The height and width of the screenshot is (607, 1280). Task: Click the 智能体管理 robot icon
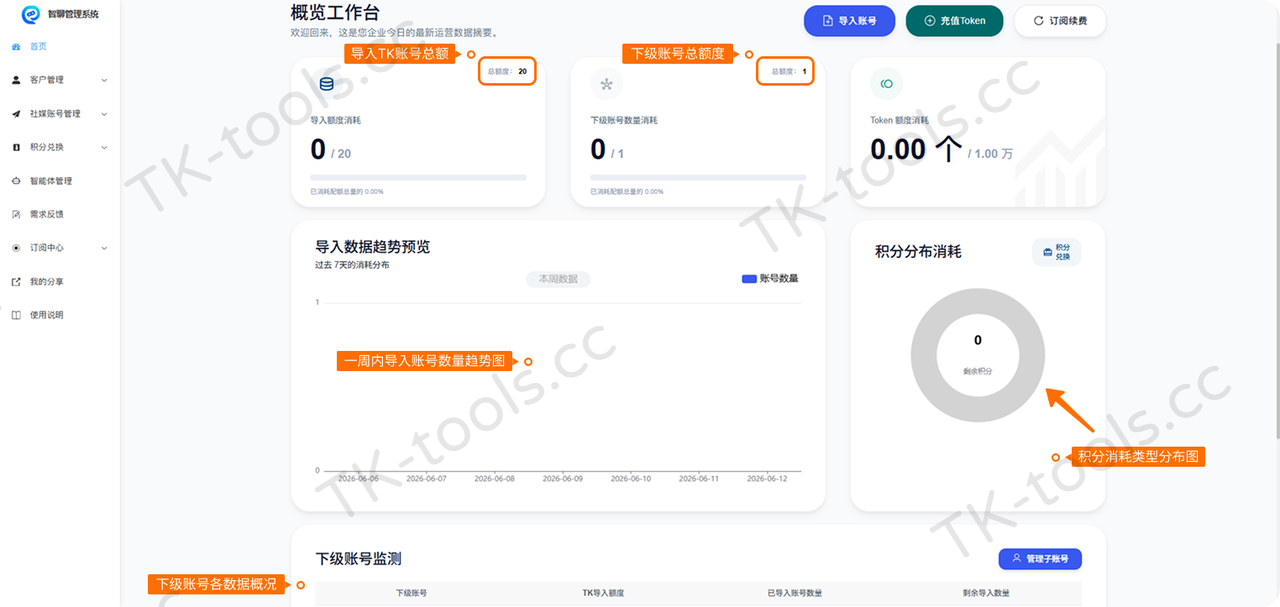click(x=16, y=181)
